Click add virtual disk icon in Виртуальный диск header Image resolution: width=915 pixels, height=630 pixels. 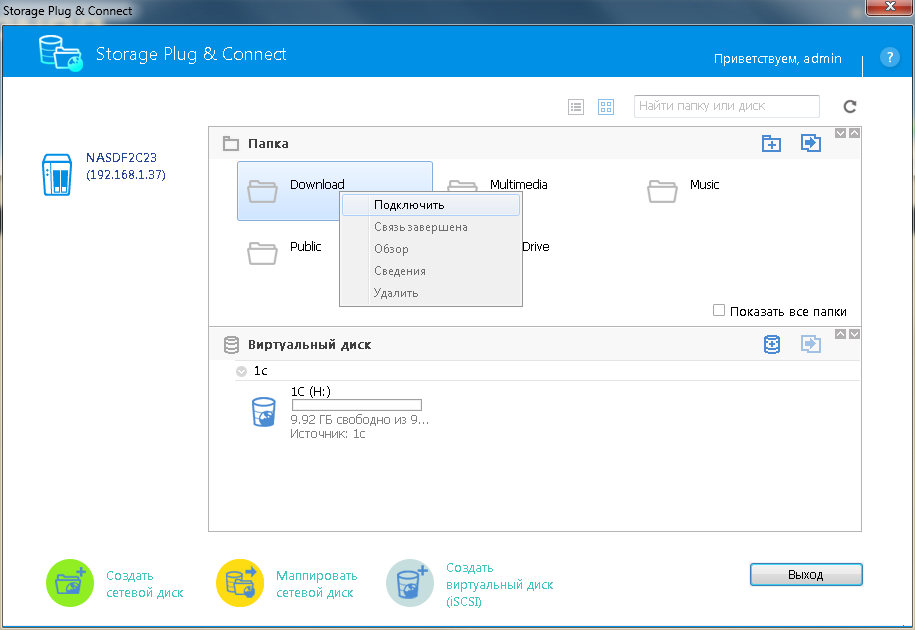tap(771, 344)
